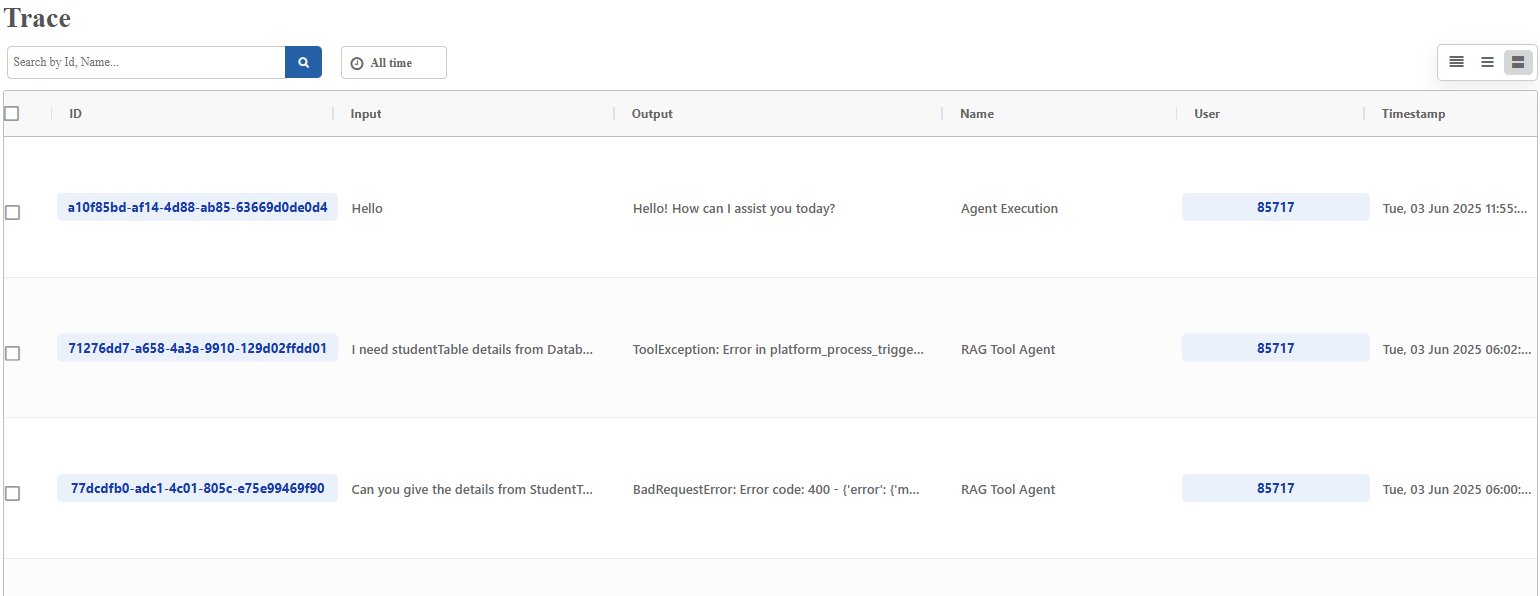
Task: Open trace a10f85bd-af14-4d88-ab85-63669d0de0d4
Action: point(197,207)
